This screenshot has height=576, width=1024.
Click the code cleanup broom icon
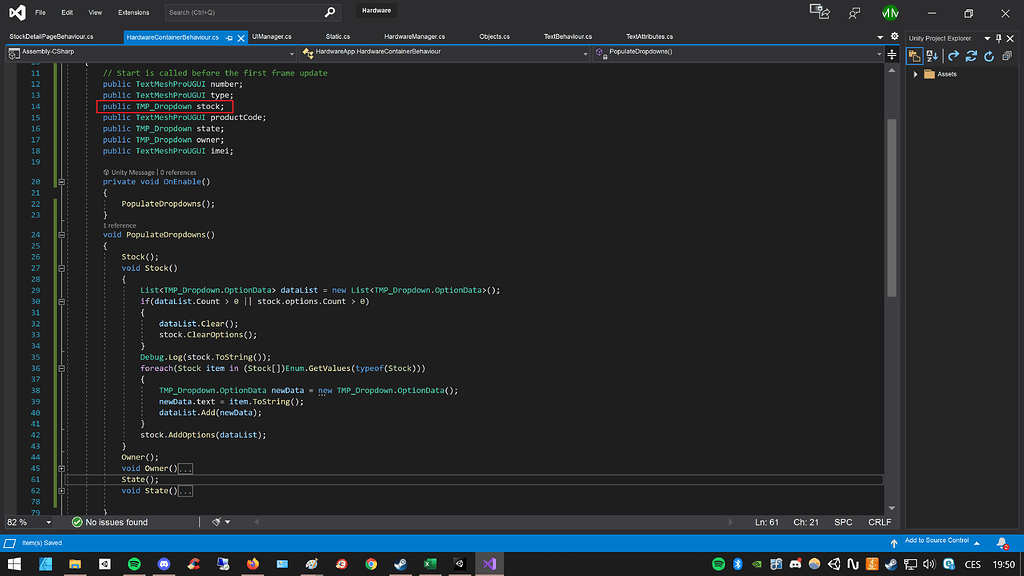pos(217,522)
